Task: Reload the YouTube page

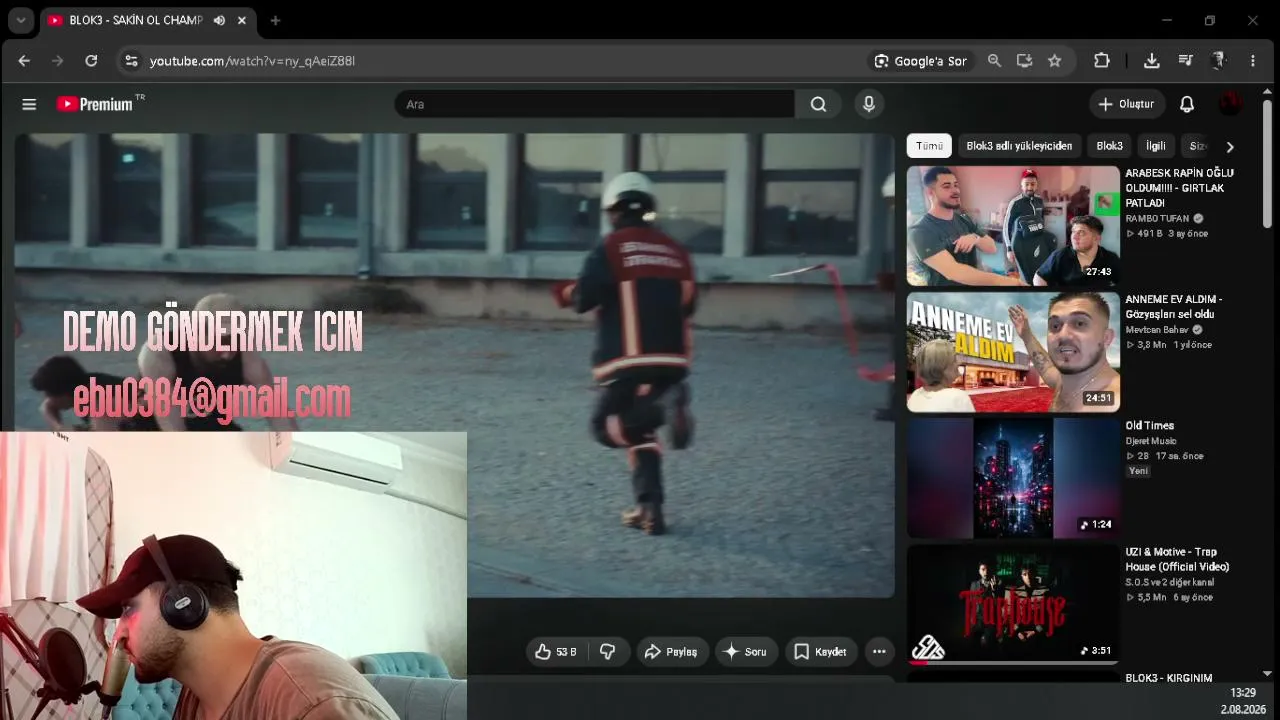Action: [x=91, y=61]
